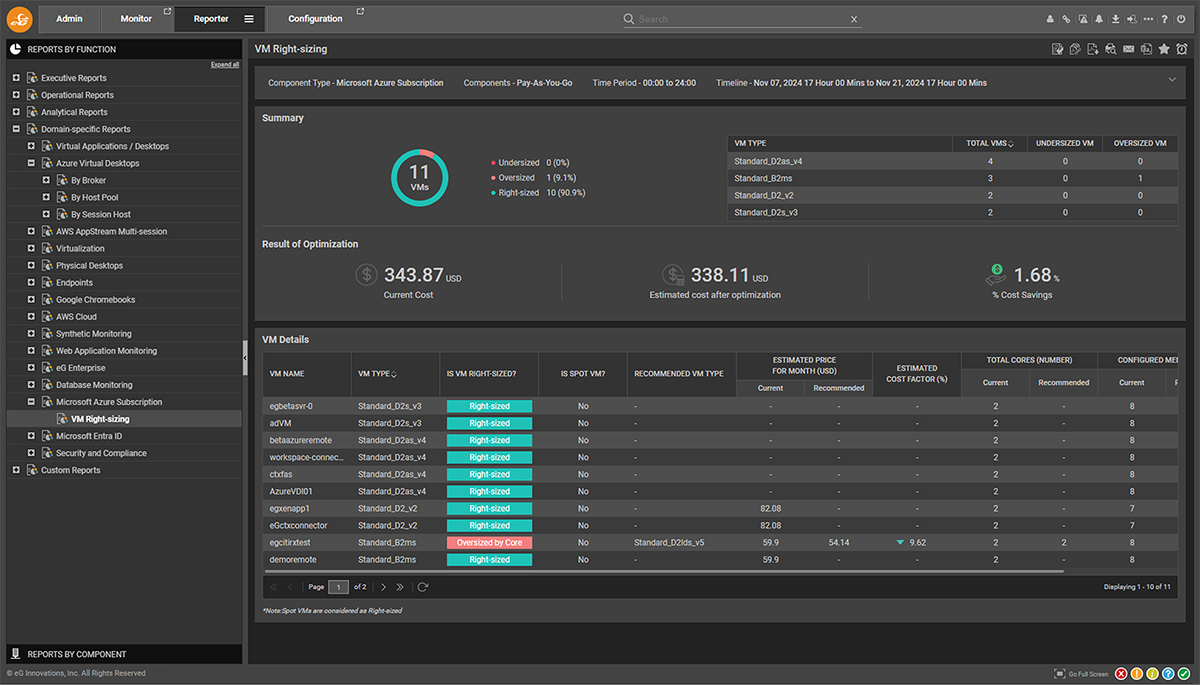Image resolution: width=1200 pixels, height=685 pixels.
Task: Open the help question mark icon
Action: point(1164,19)
